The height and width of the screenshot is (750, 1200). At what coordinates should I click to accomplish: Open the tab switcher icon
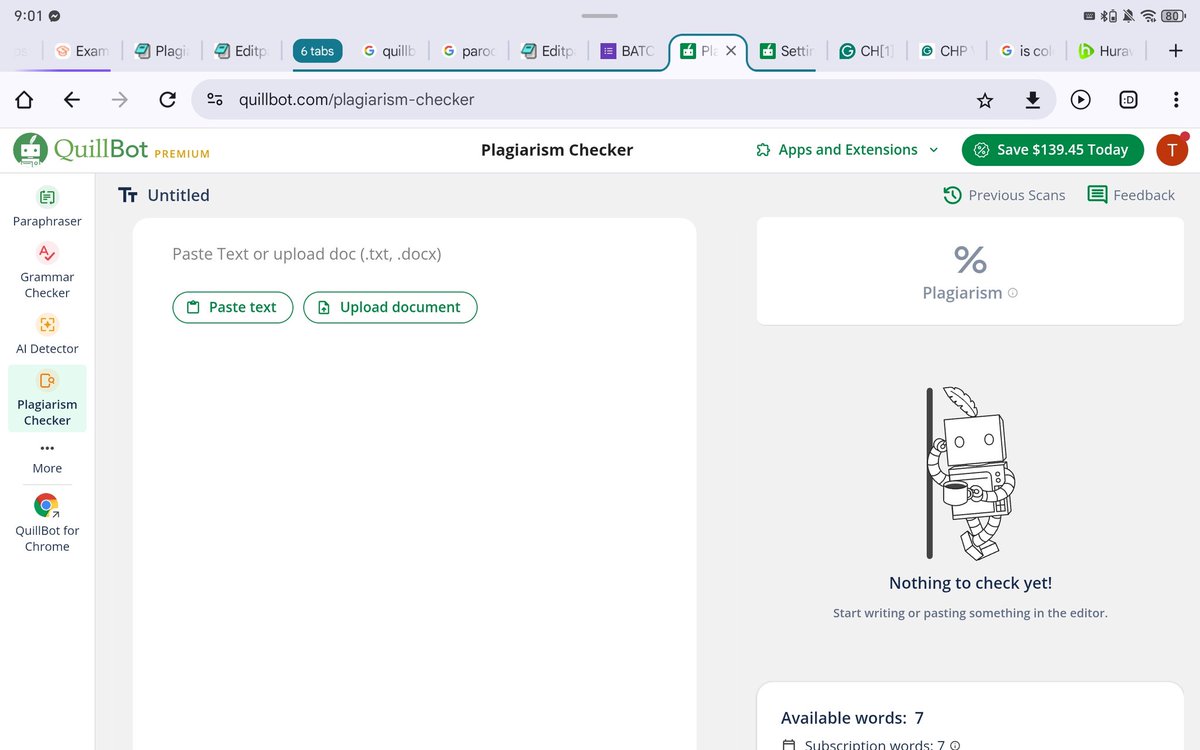pos(1128,99)
